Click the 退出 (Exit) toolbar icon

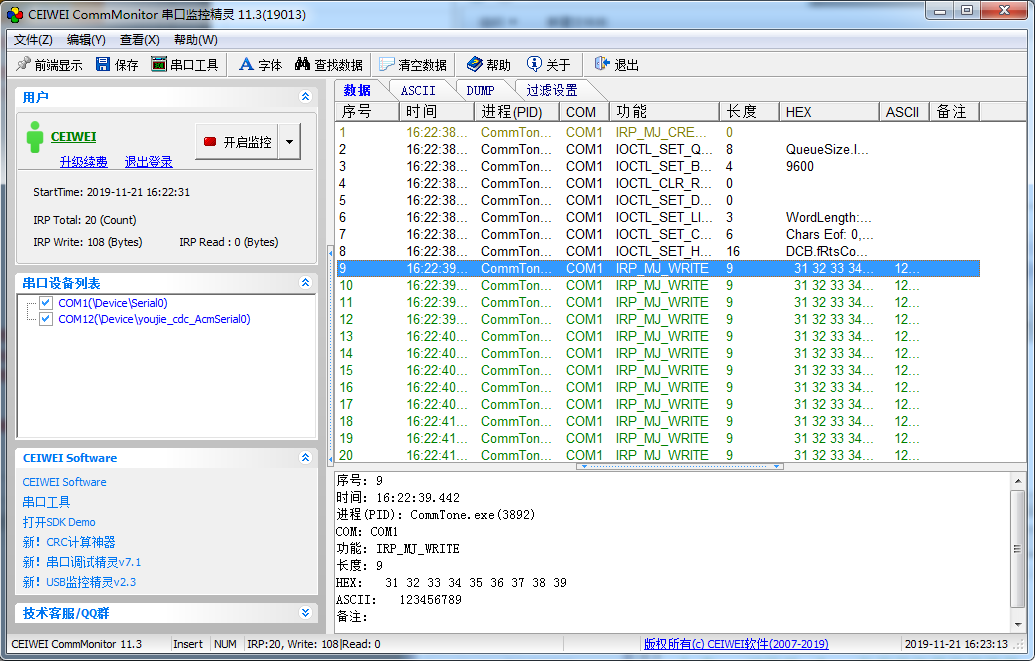coord(601,63)
